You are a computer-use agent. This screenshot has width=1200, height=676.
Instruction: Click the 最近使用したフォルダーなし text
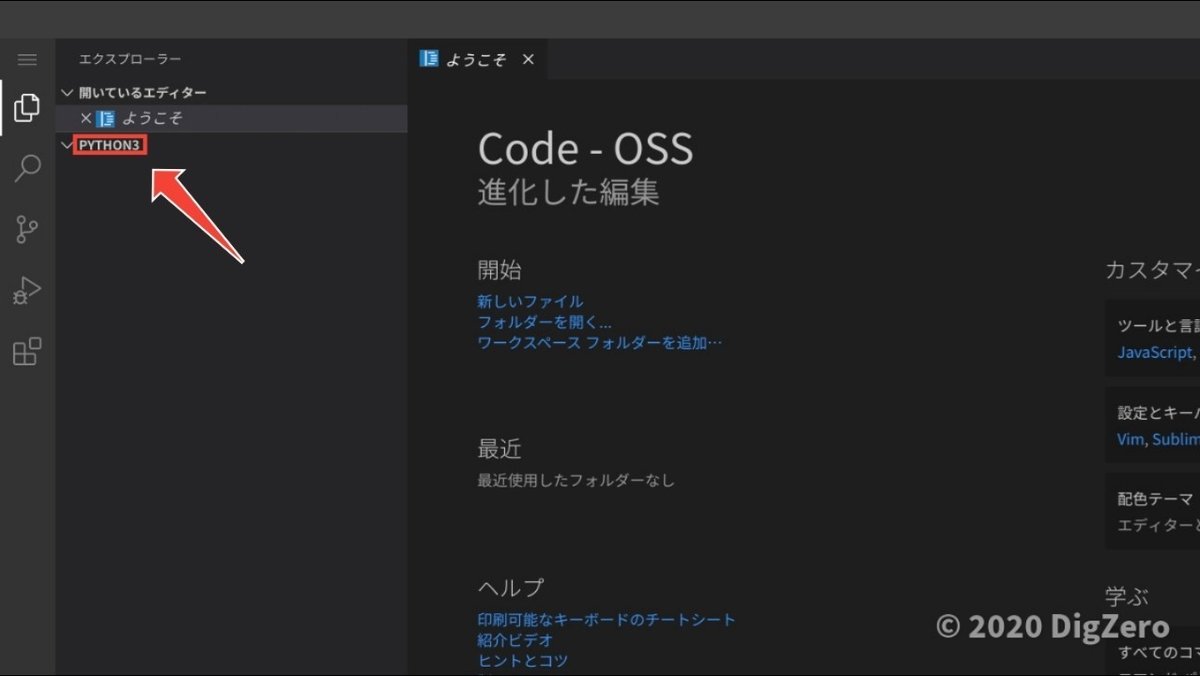[x=576, y=480]
